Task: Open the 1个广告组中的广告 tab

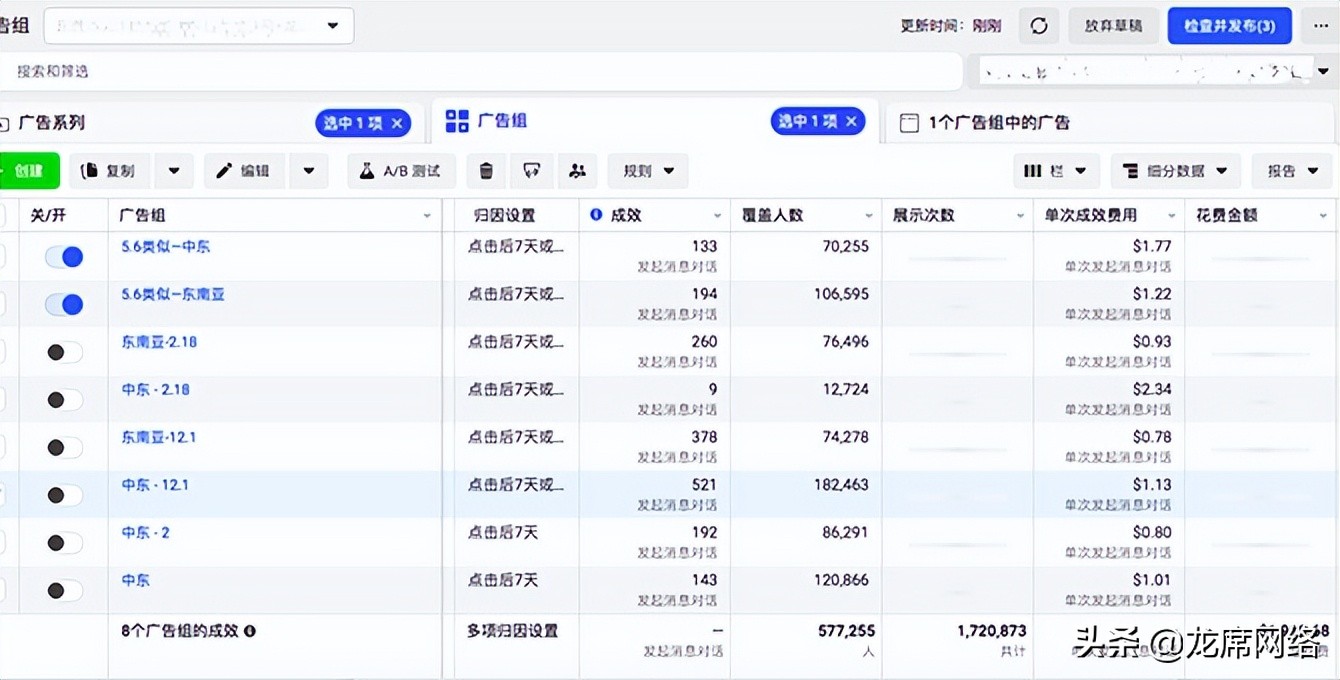Action: pyautogui.click(x=1000, y=122)
